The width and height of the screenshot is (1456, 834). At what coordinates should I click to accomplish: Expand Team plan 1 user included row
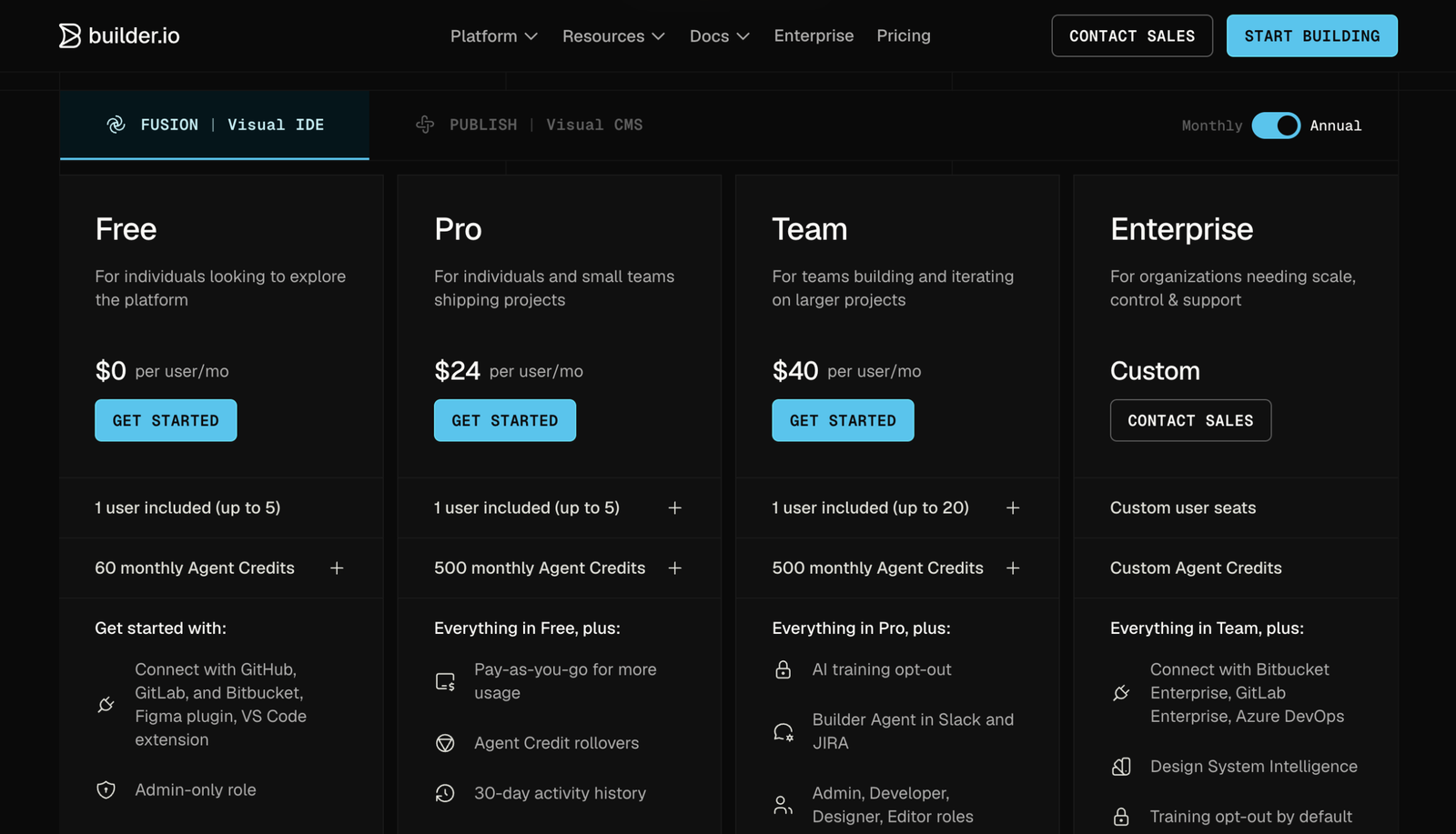tap(1013, 507)
